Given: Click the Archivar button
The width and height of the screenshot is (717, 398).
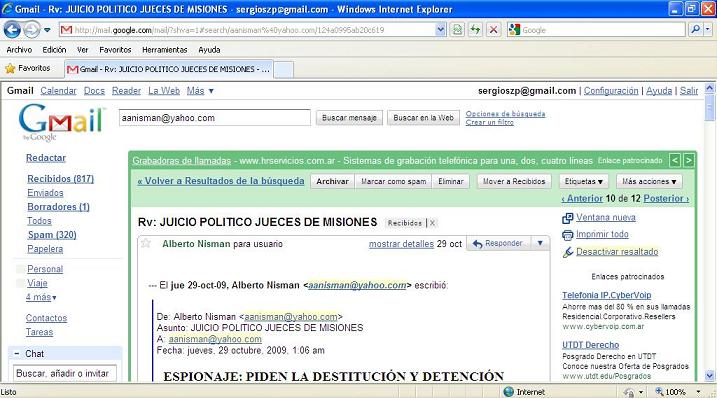Looking at the screenshot, I should pyautogui.click(x=332, y=181).
